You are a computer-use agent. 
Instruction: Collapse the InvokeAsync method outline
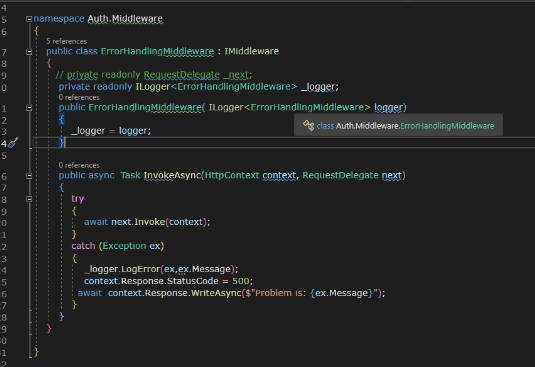(x=29, y=176)
